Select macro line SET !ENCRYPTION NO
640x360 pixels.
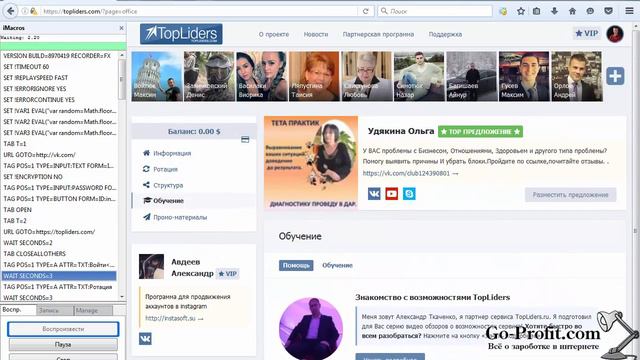coord(59,177)
